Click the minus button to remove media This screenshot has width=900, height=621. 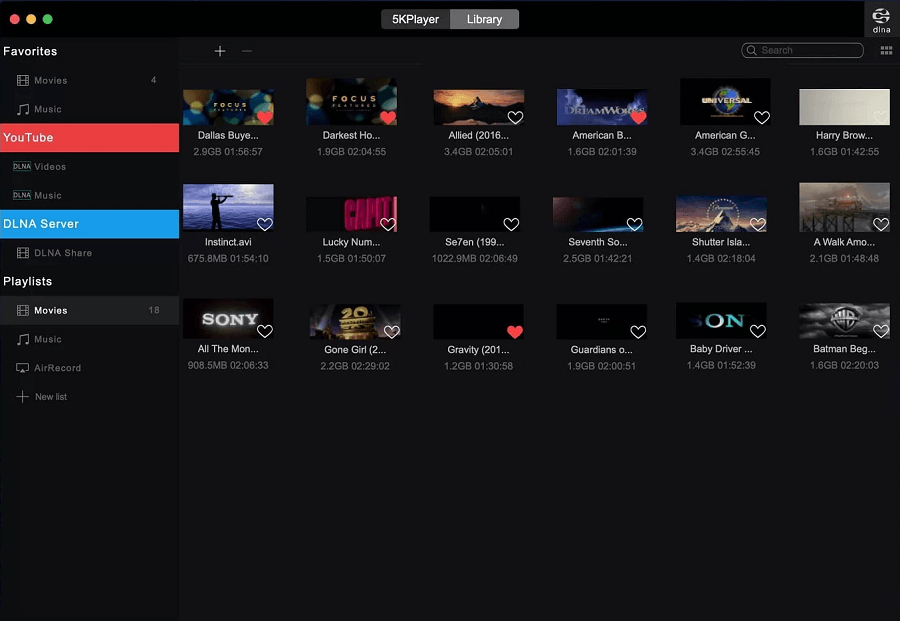247,51
